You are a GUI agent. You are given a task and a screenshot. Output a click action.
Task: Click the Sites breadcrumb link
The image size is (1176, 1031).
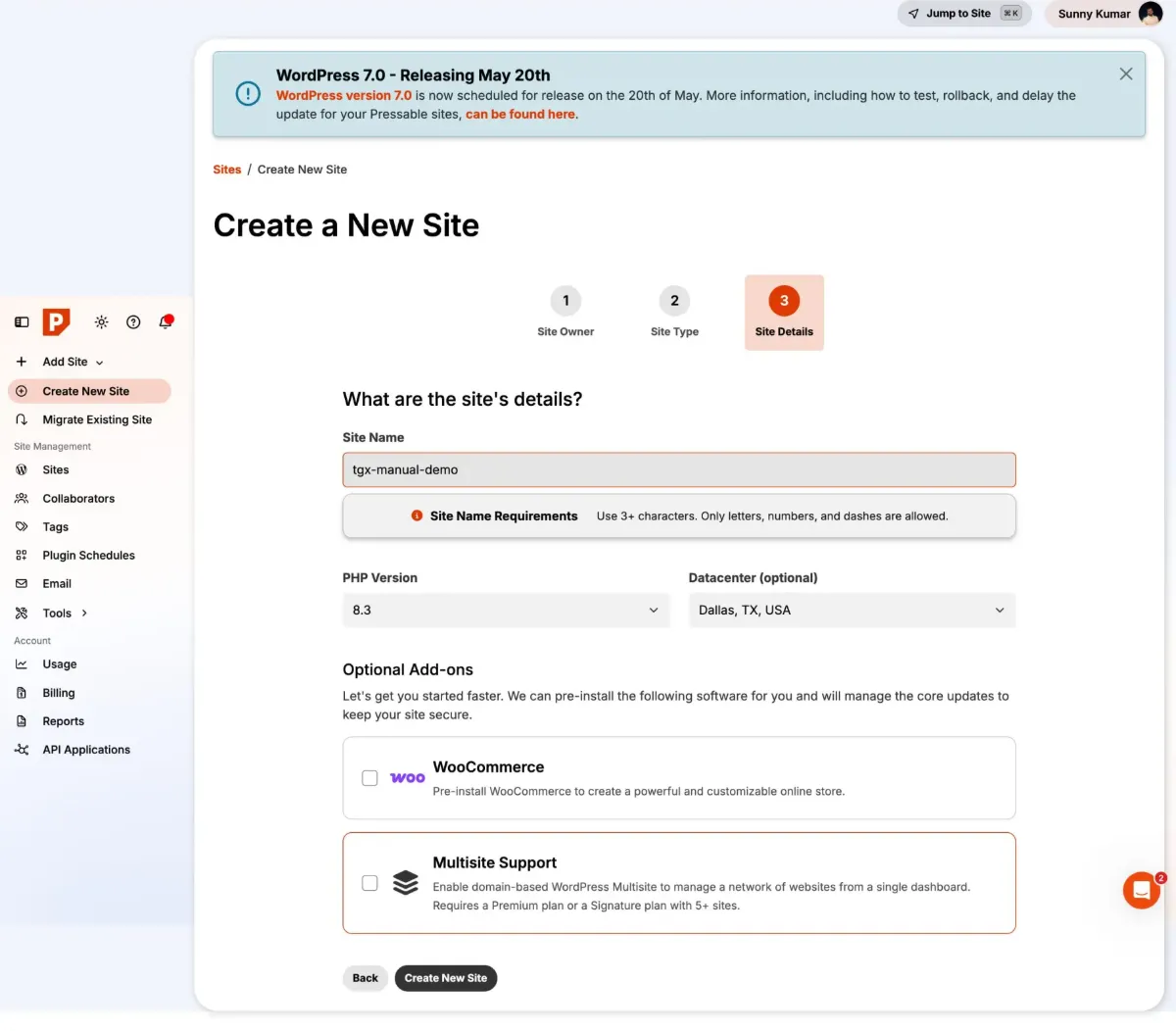pos(227,170)
